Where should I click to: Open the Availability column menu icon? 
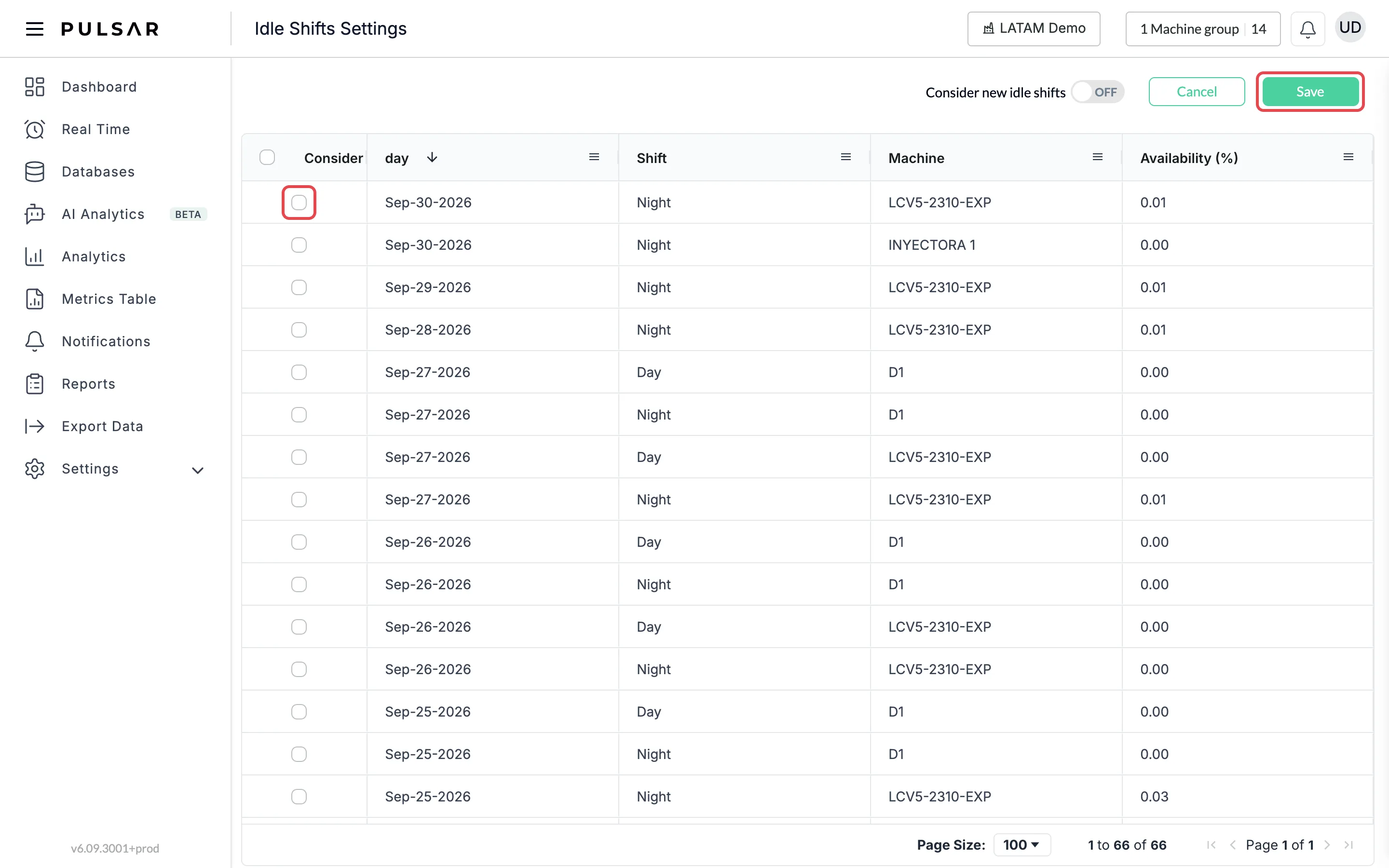1349,157
